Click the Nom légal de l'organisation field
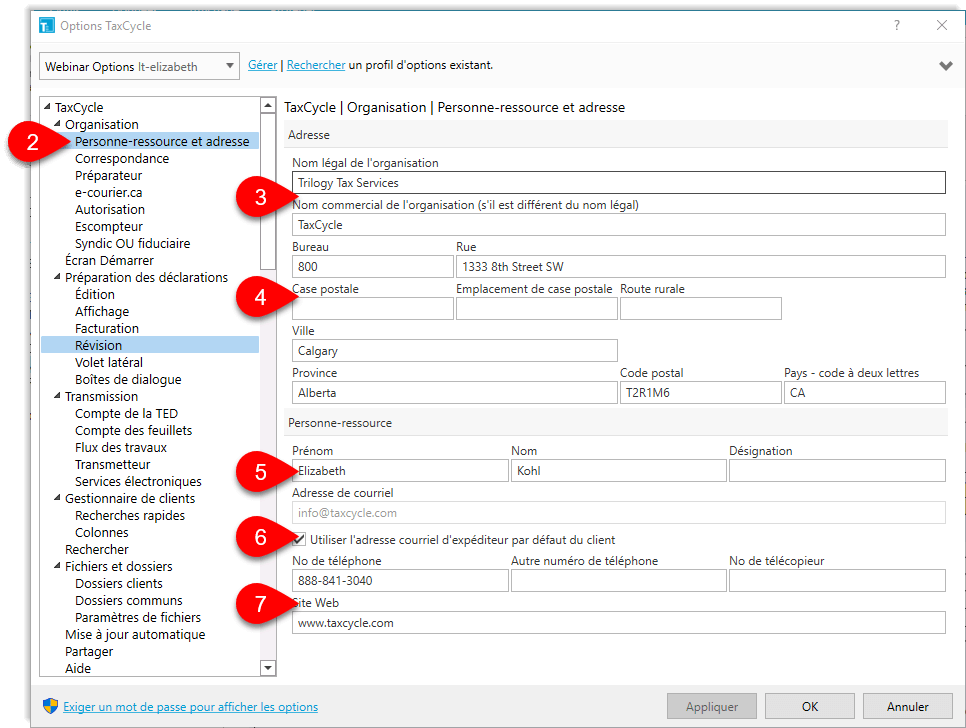The height and width of the screenshot is (728, 966). tap(619, 182)
